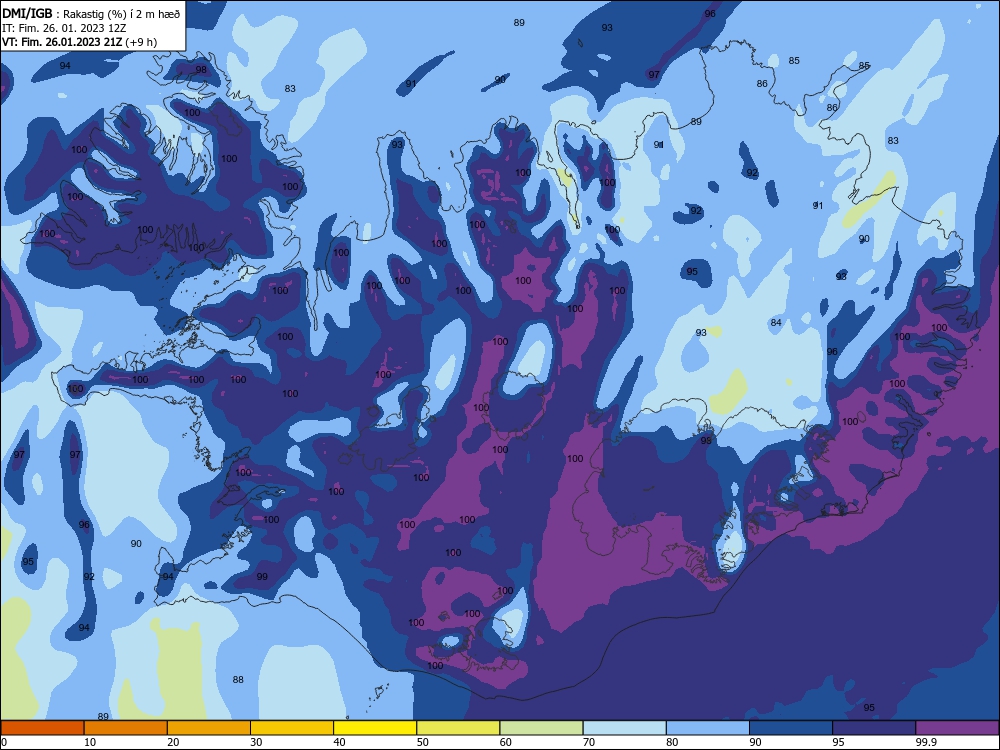
Task: Click the '99.9' legend scale label
Action: pos(926,742)
